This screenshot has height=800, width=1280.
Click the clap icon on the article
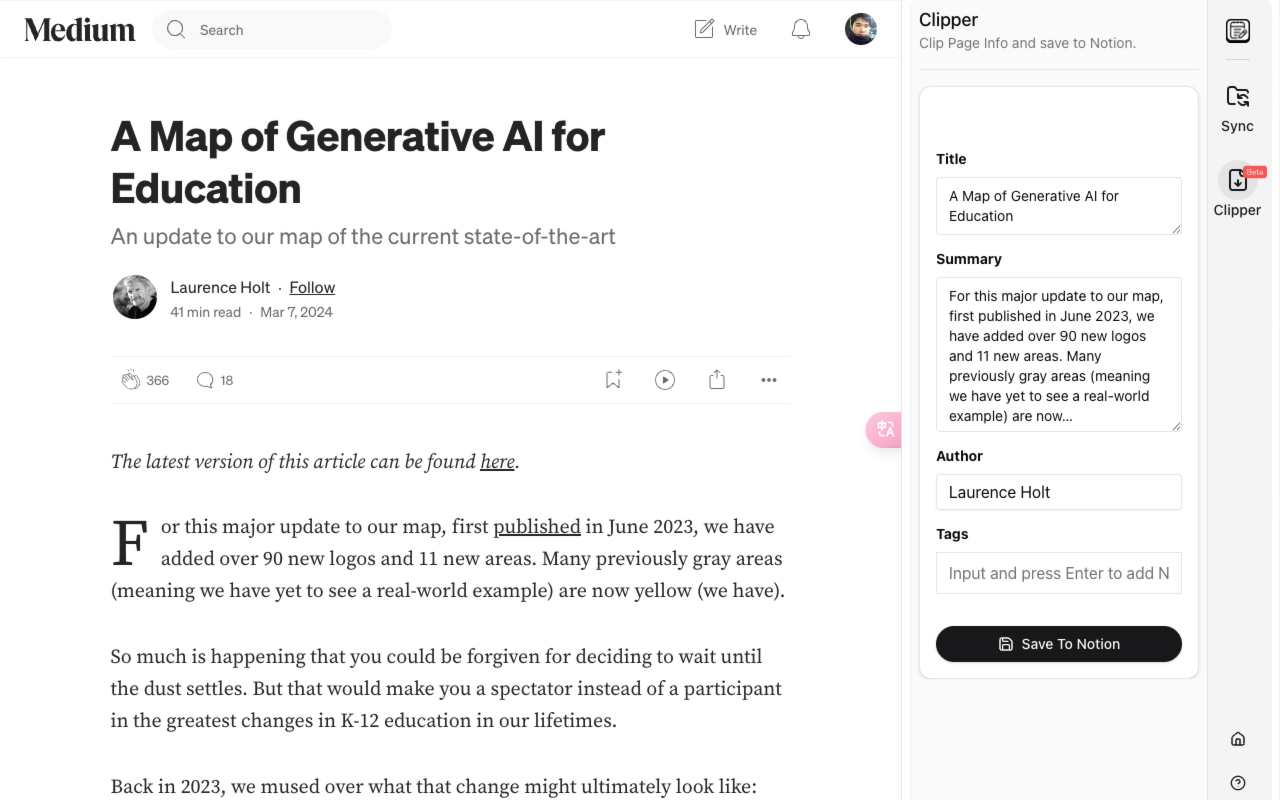131,380
